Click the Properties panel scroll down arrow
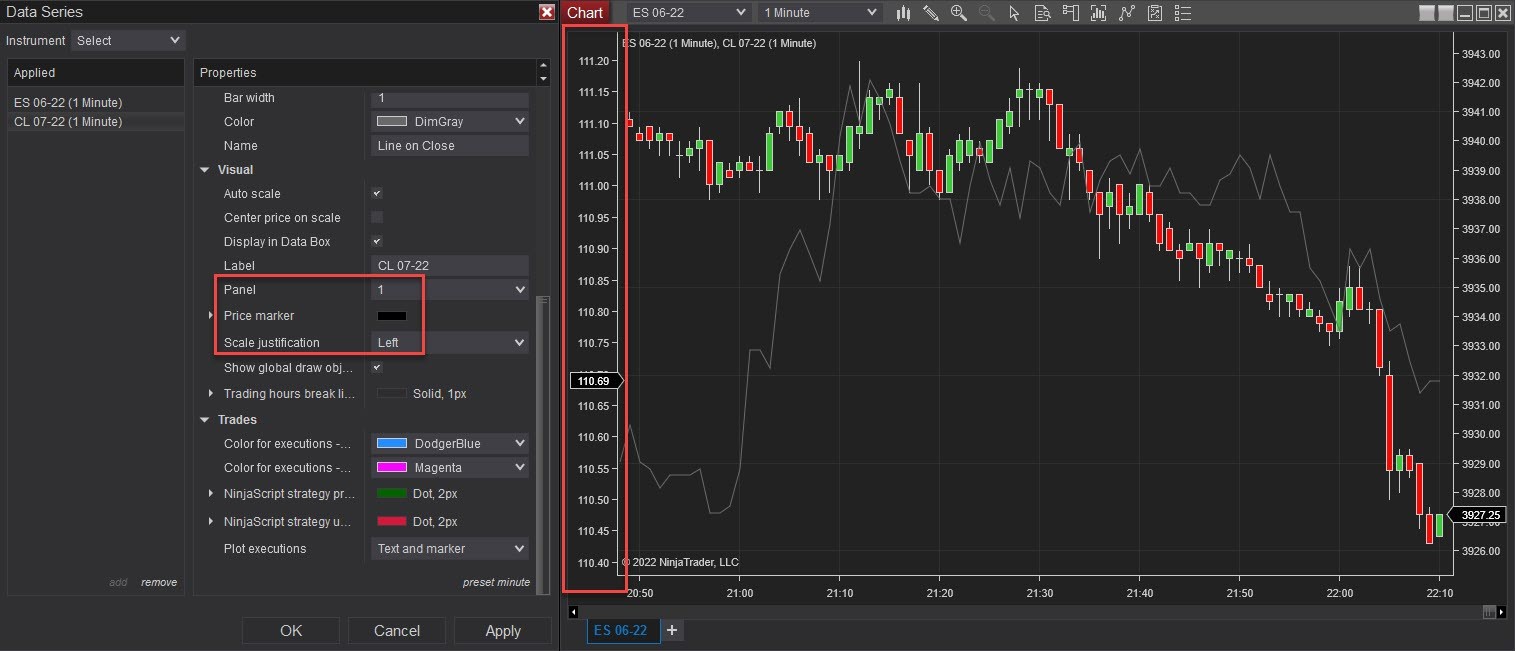This screenshot has height=651, width=1515. pyautogui.click(x=543, y=79)
